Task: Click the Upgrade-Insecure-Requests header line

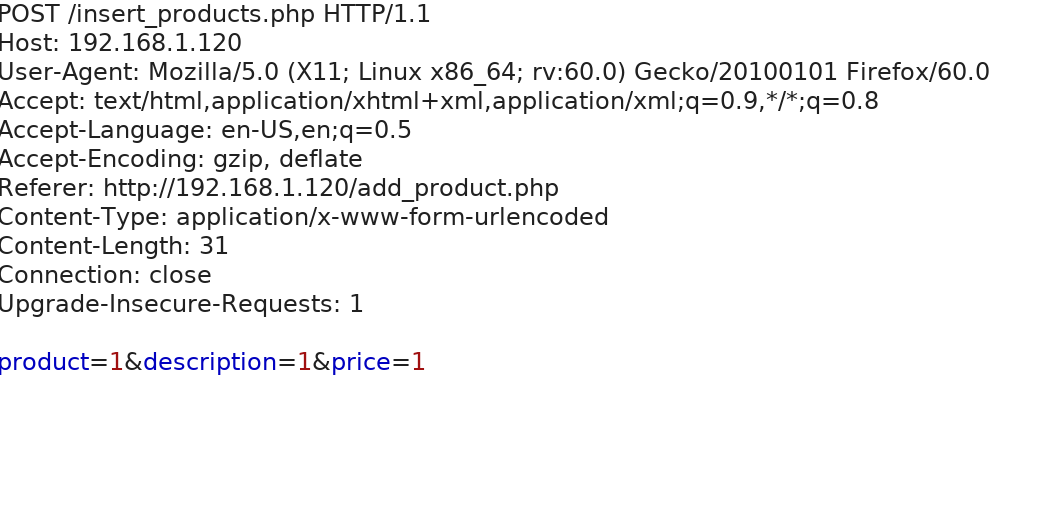Action: coord(182,305)
